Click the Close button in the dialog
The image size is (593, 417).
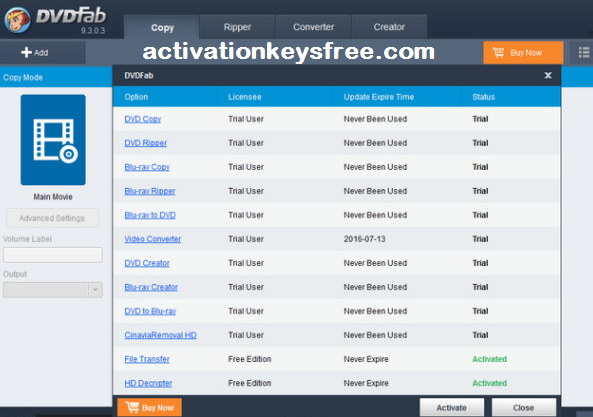pos(523,408)
